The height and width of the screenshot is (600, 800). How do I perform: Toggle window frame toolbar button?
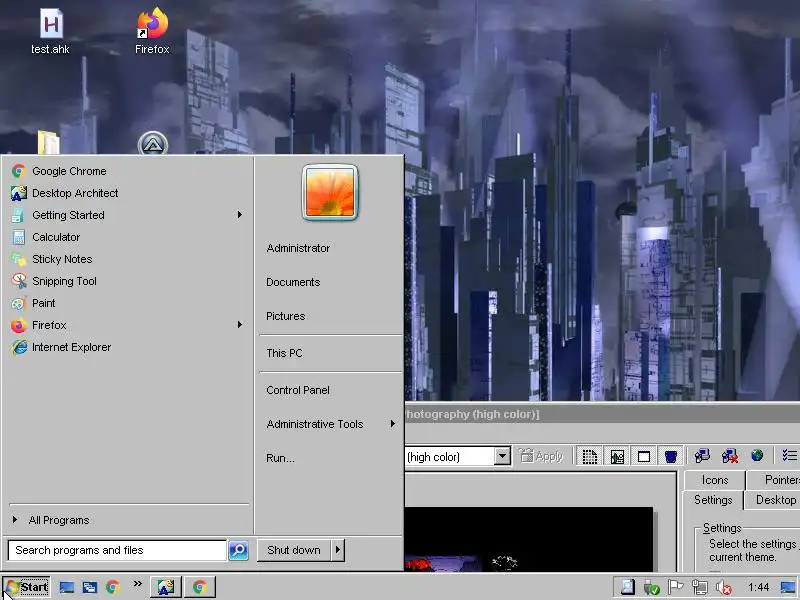[644, 456]
